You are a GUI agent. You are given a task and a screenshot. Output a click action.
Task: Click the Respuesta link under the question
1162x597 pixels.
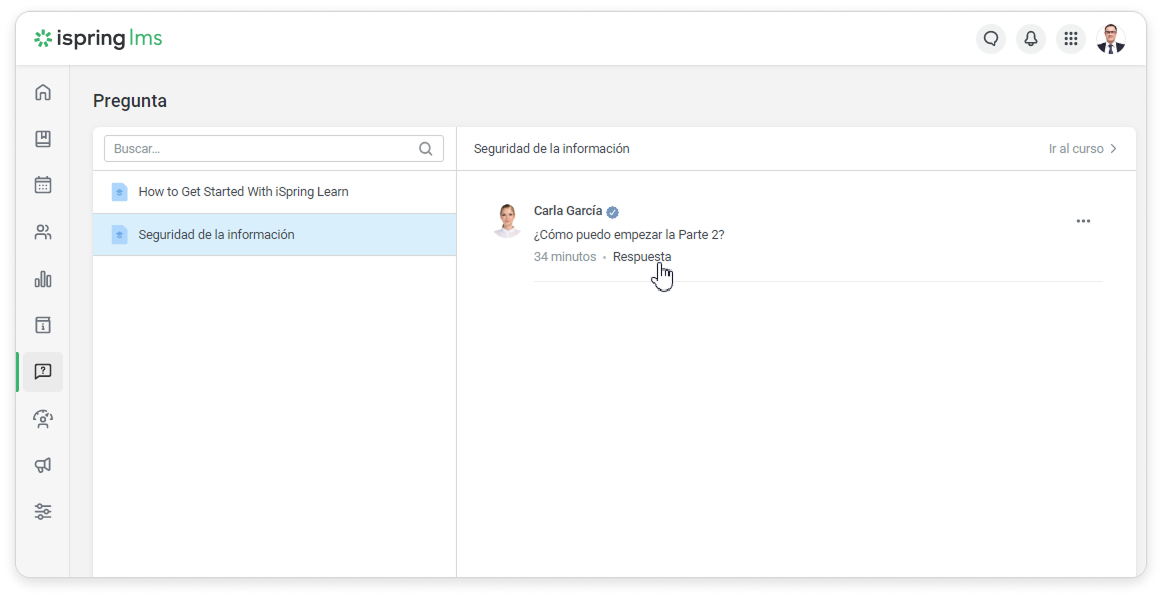(642, 257)
